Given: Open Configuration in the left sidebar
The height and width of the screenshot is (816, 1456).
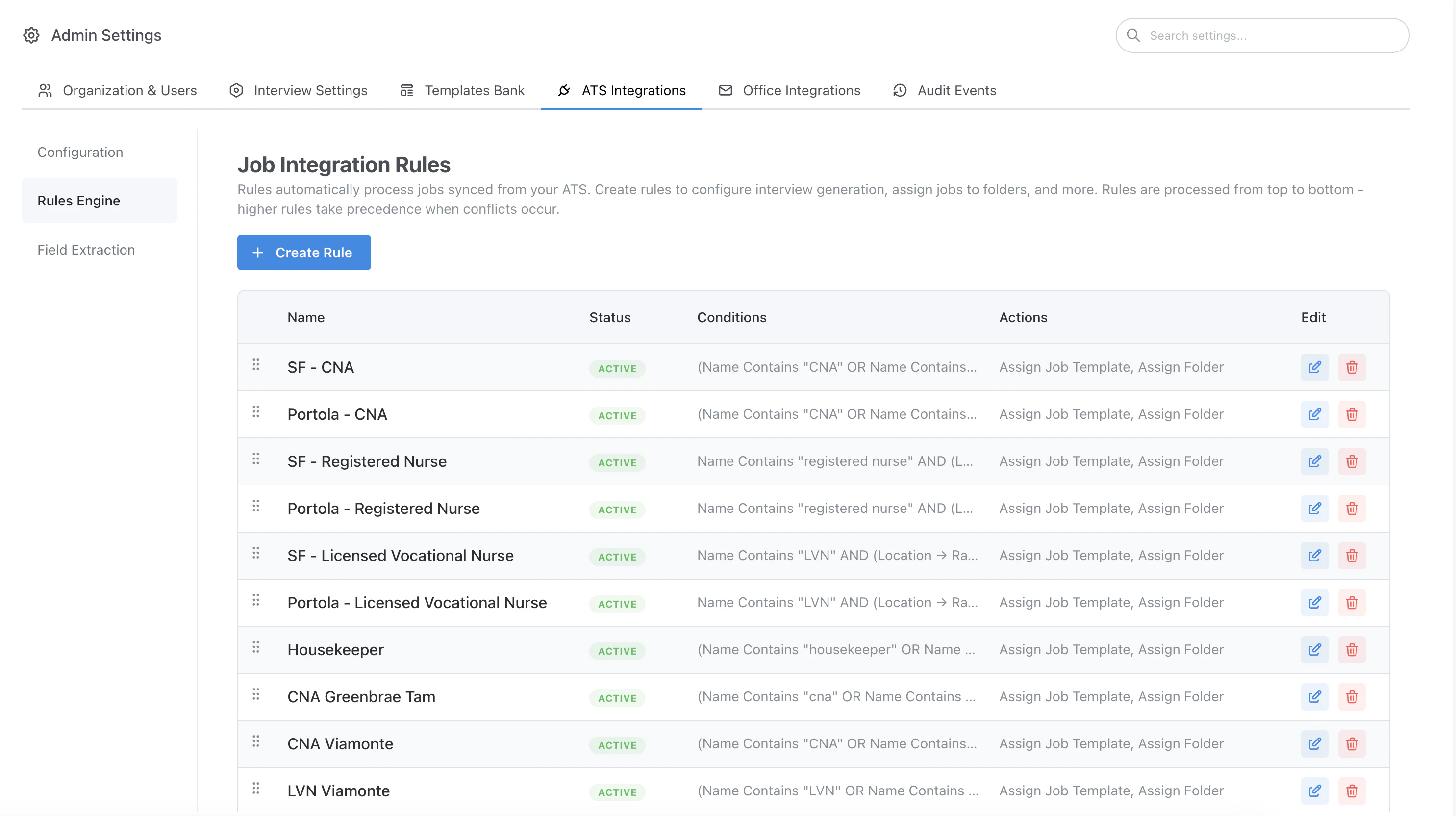Looking at the screenshot, I should pos(80,152).
